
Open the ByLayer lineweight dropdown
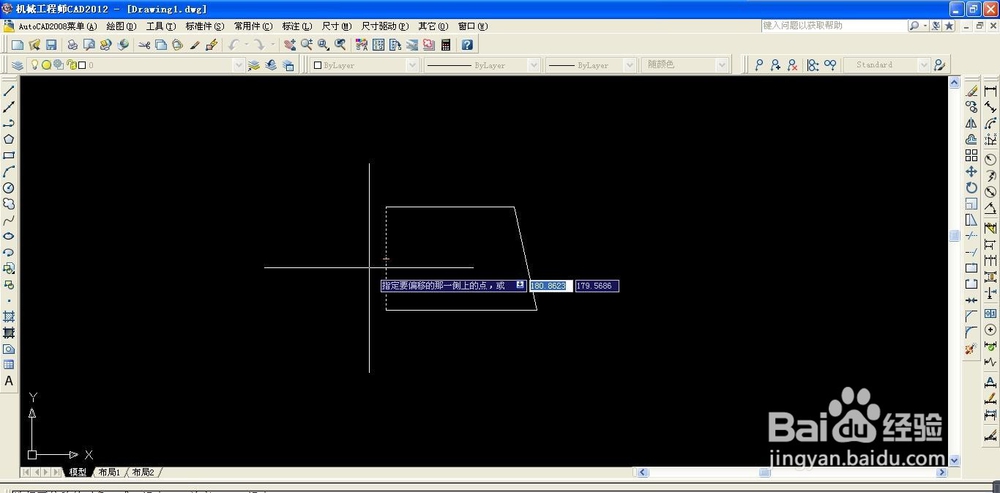[x=629, y=65]
